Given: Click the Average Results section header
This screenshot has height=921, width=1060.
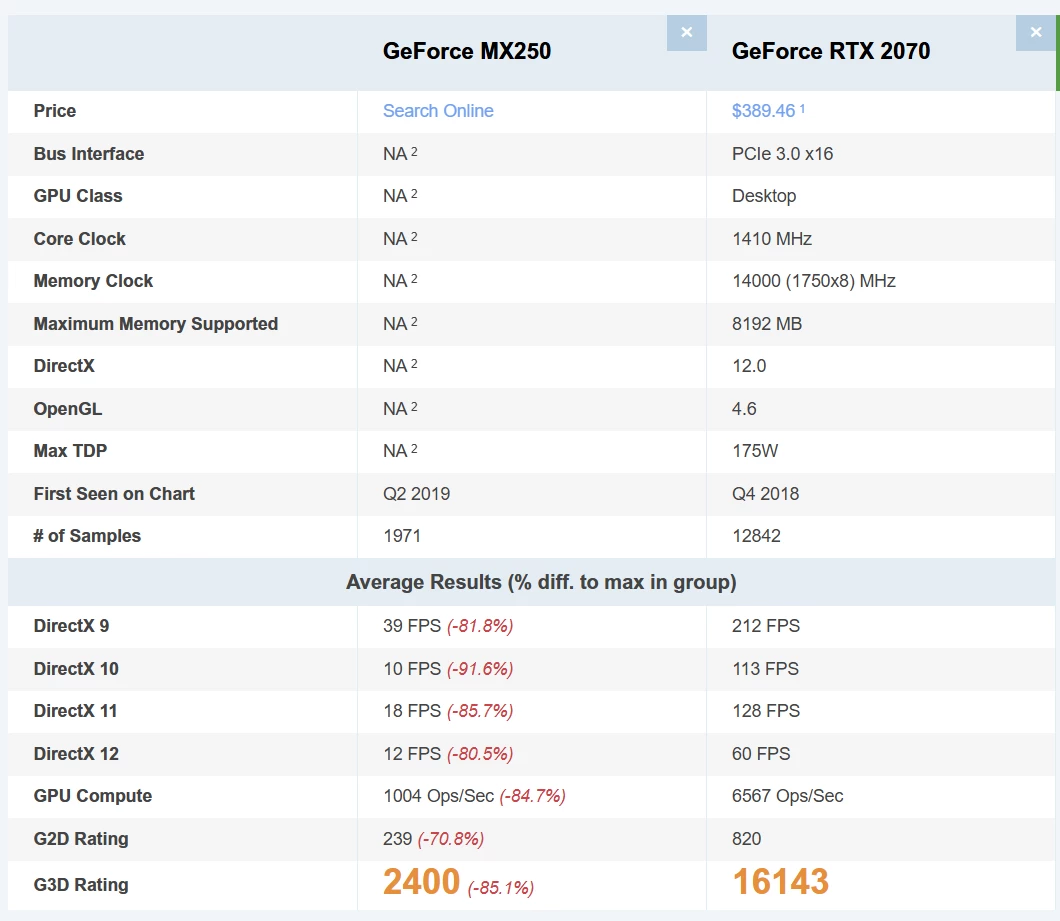Looking at the screenshot, I should [x=541, y=582].
